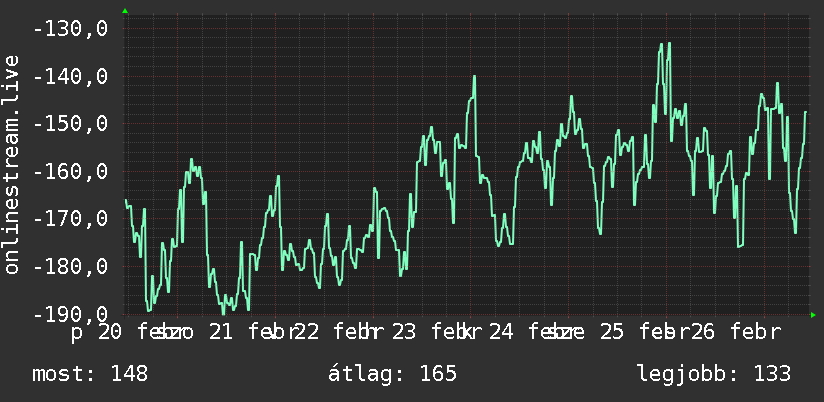Click the green arrow atop the y-axis

click(x=125, y=11)
